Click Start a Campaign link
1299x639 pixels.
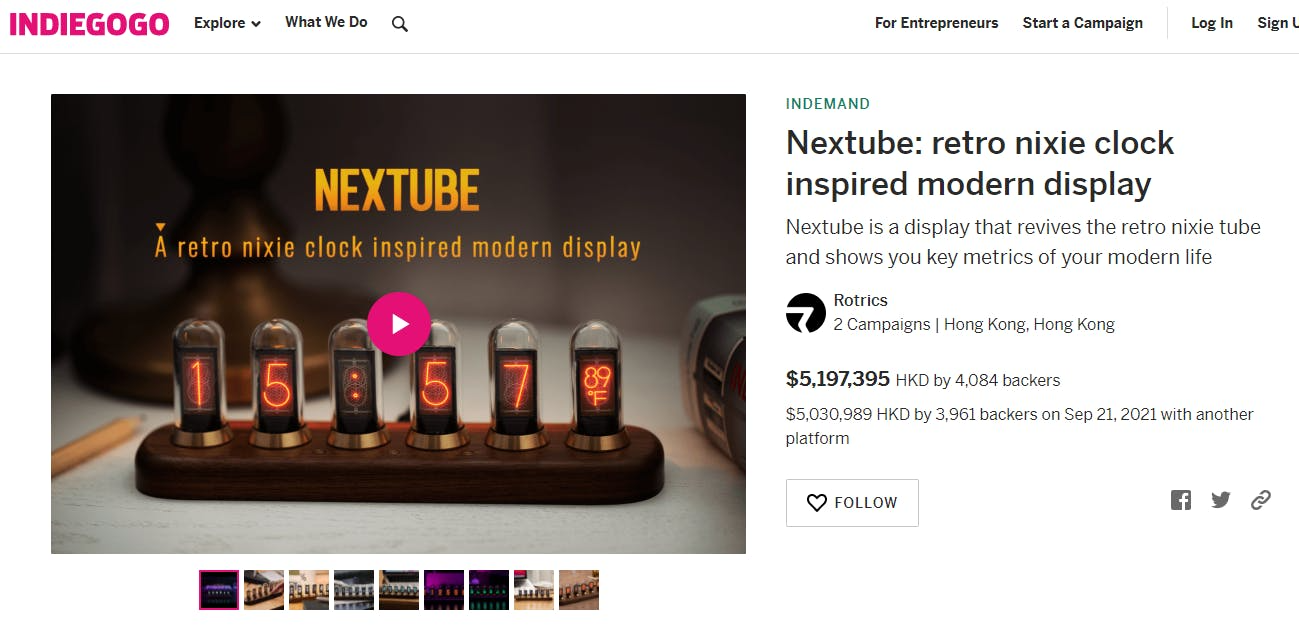1082,23
